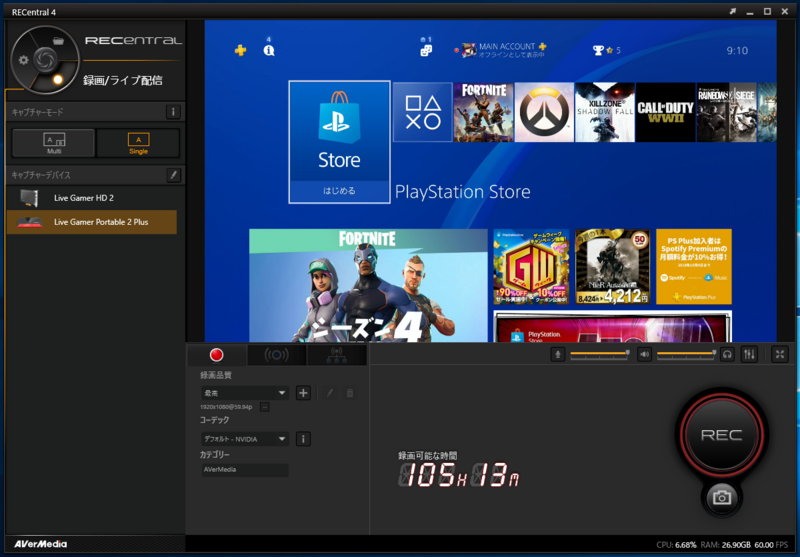Edit capture devices with pencil icon
This screenshot has height=557, width=800.
pyautogui.click(x=173, y=175)
